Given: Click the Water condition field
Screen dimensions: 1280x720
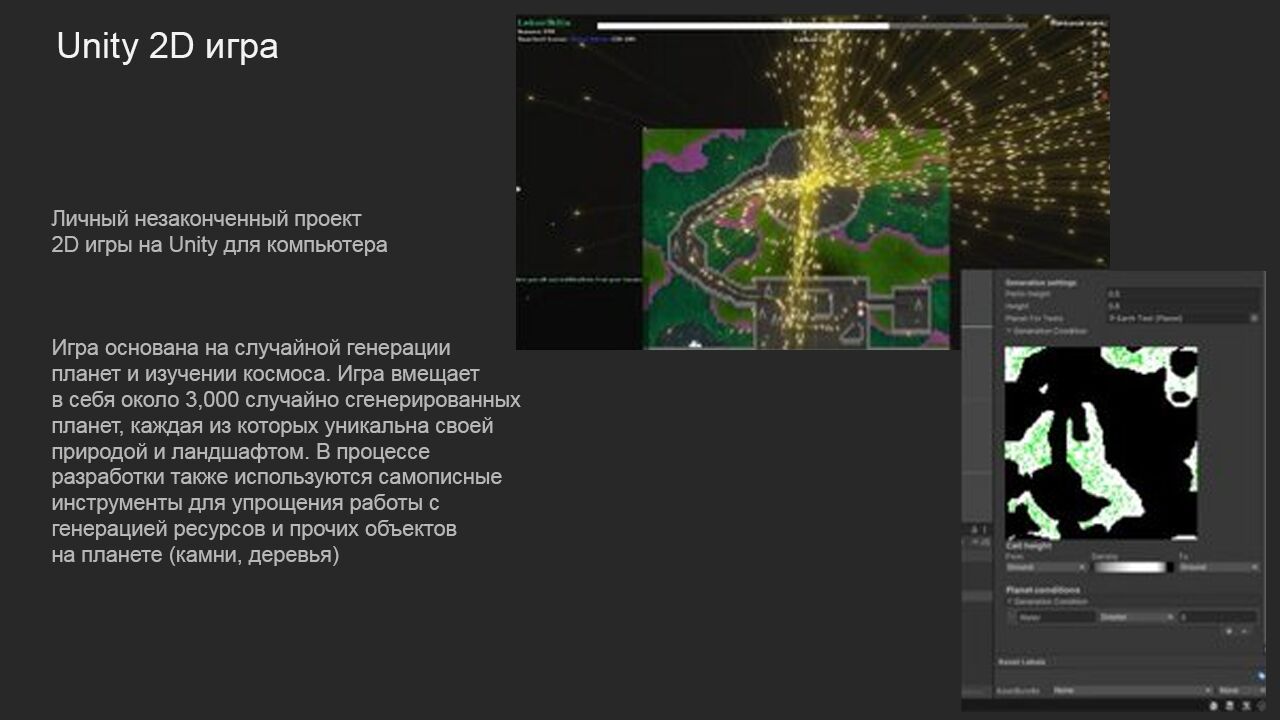Looking at the screenshot, I should click(x=1056, y=617).
